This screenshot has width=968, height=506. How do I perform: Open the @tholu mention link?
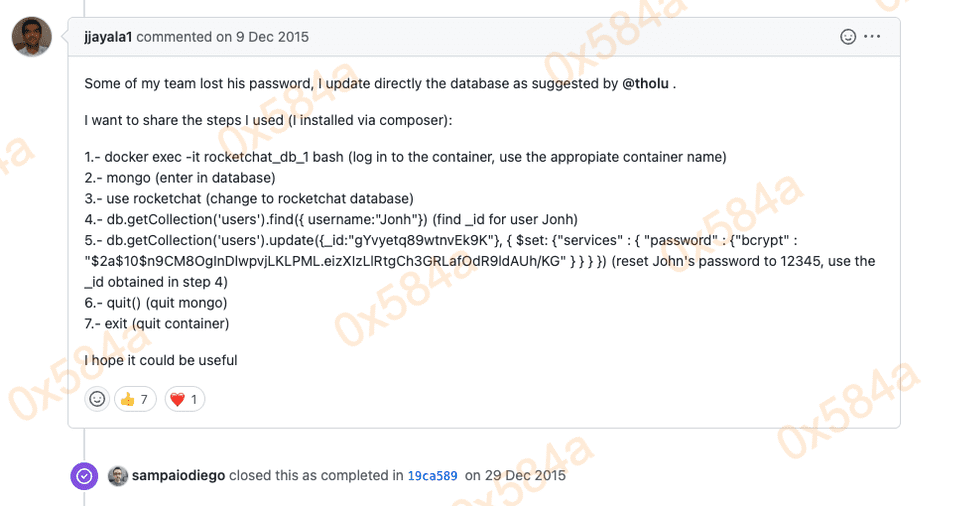(x=646, y=84)
